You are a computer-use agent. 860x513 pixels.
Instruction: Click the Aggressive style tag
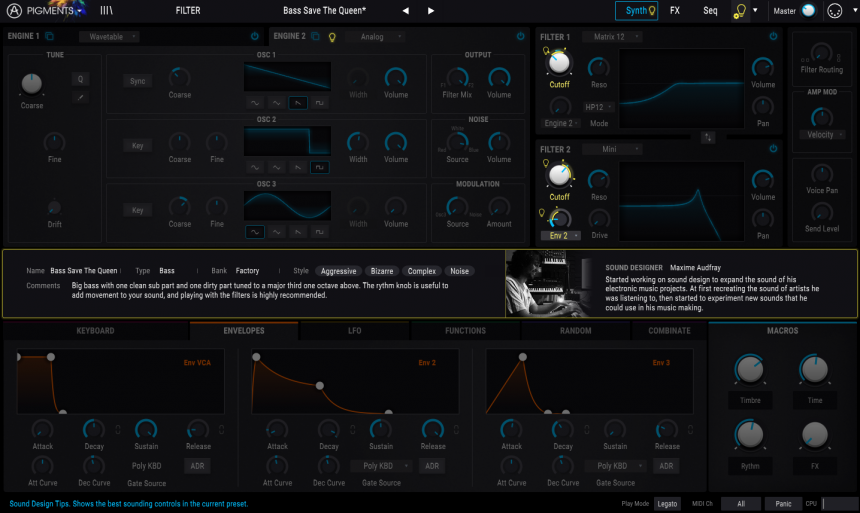click(338, 271)
